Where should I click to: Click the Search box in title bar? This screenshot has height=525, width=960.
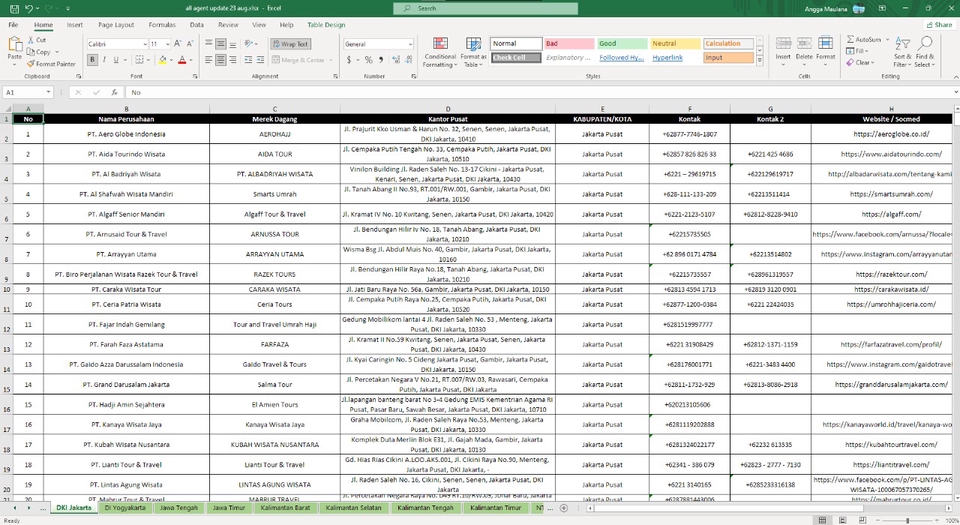pos(486,9)
